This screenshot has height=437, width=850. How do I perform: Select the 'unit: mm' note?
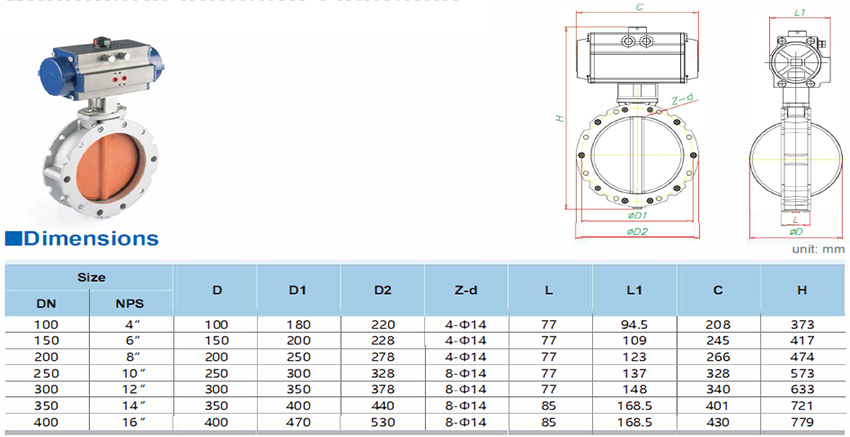click(818, 249)
